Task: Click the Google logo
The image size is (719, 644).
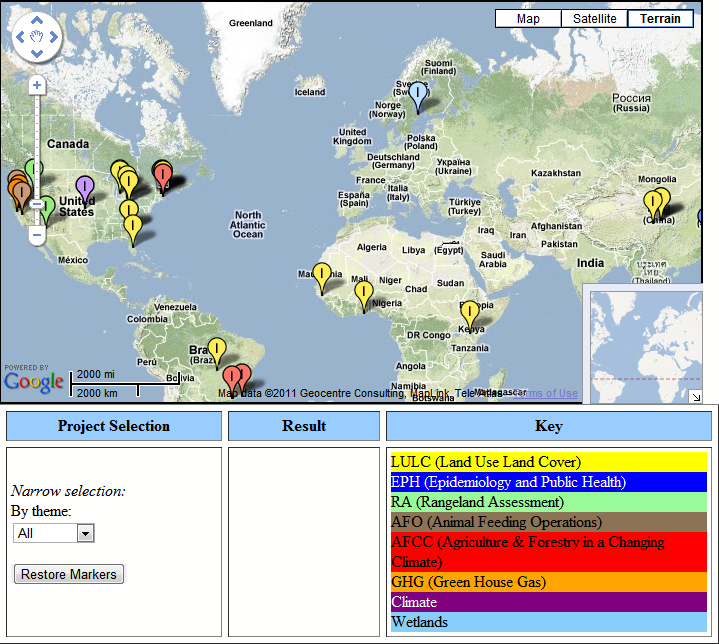Action: pos(33,382)
